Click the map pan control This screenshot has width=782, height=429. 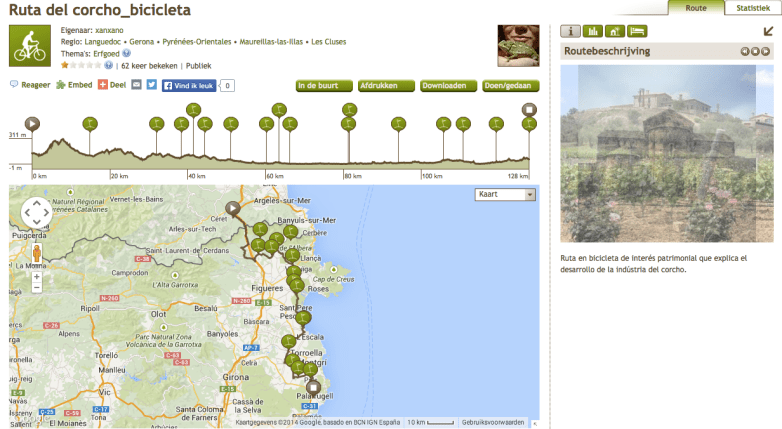pos(36,213)
